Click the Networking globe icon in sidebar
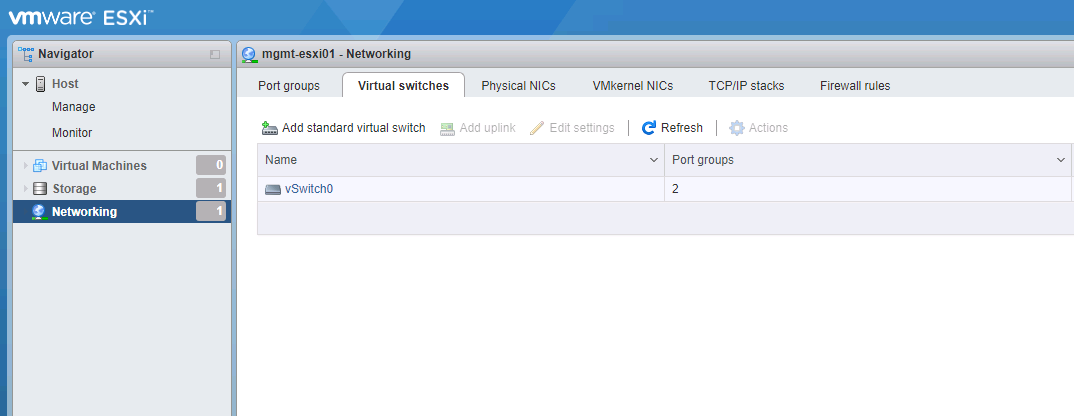1074x416 pixels. (39, 212)
